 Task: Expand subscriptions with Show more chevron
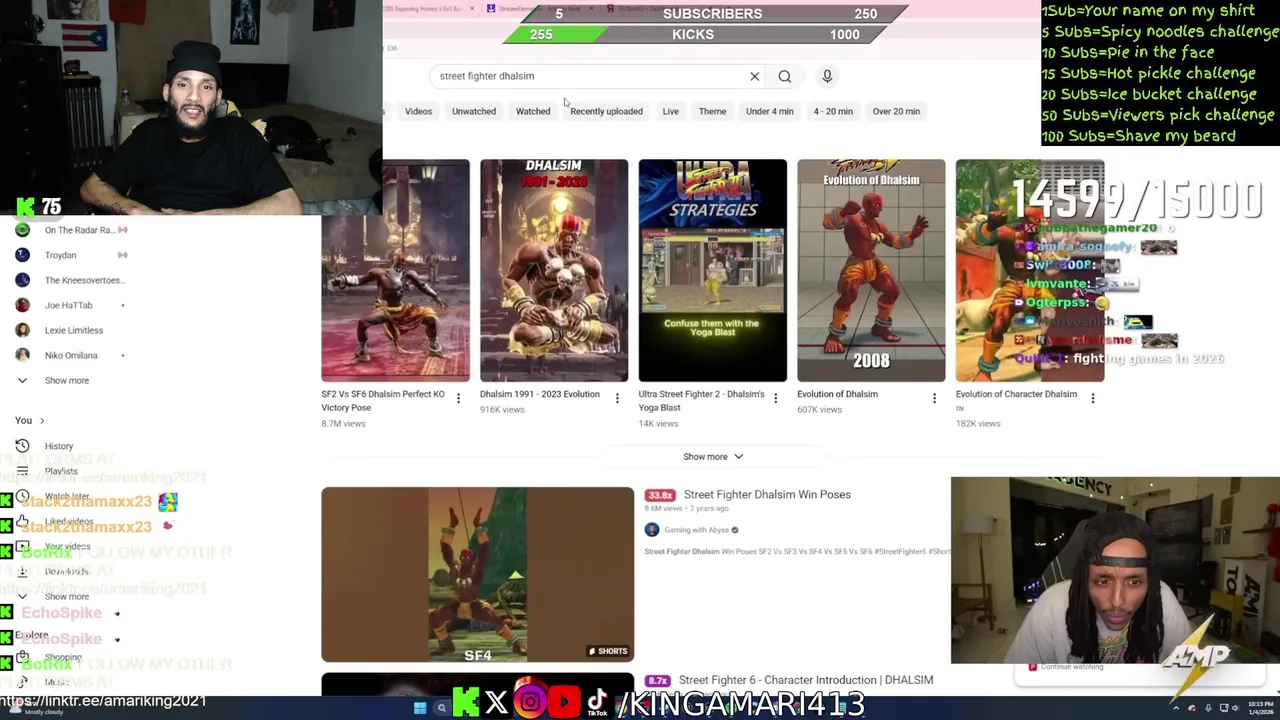(22, 380)
